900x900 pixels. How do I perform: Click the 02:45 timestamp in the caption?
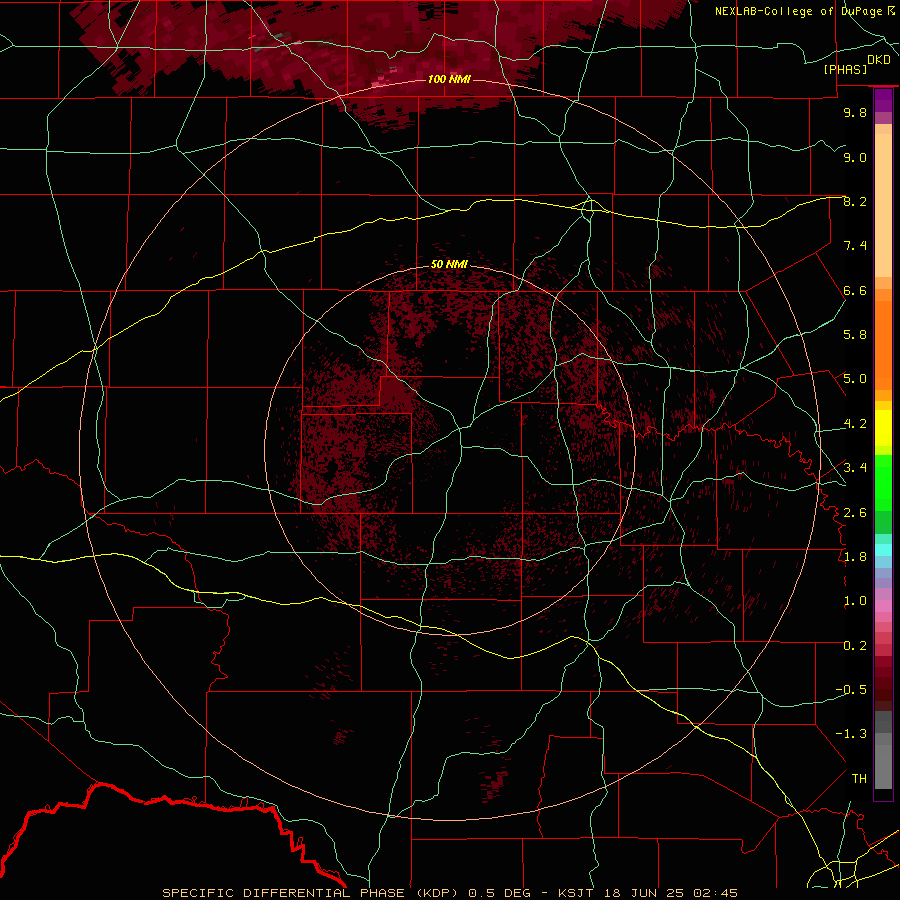click(x=717, y=893)
